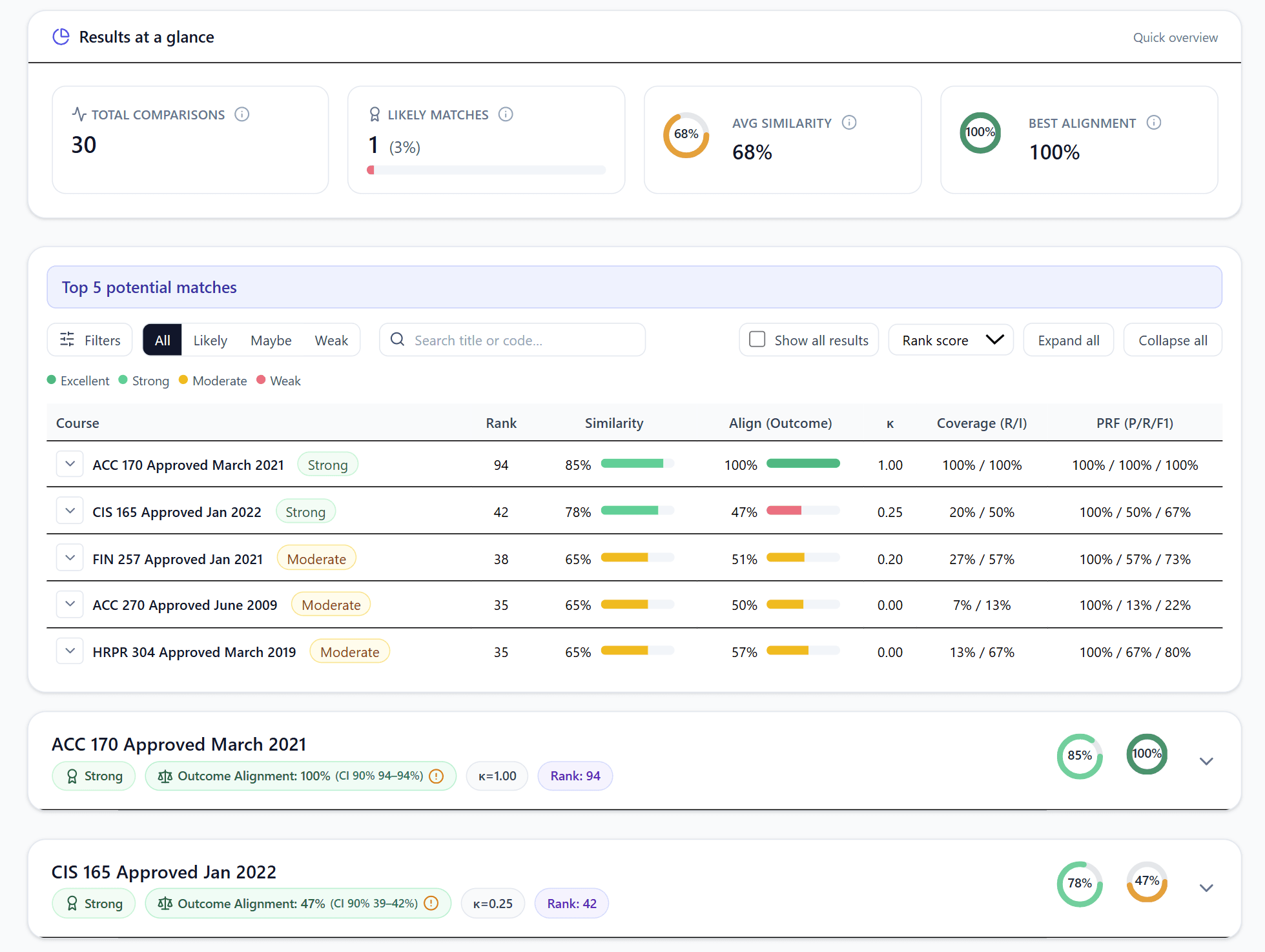Click the info icon next to Avg Similarity
The image size is (1265, 952).
click(849, 122)
